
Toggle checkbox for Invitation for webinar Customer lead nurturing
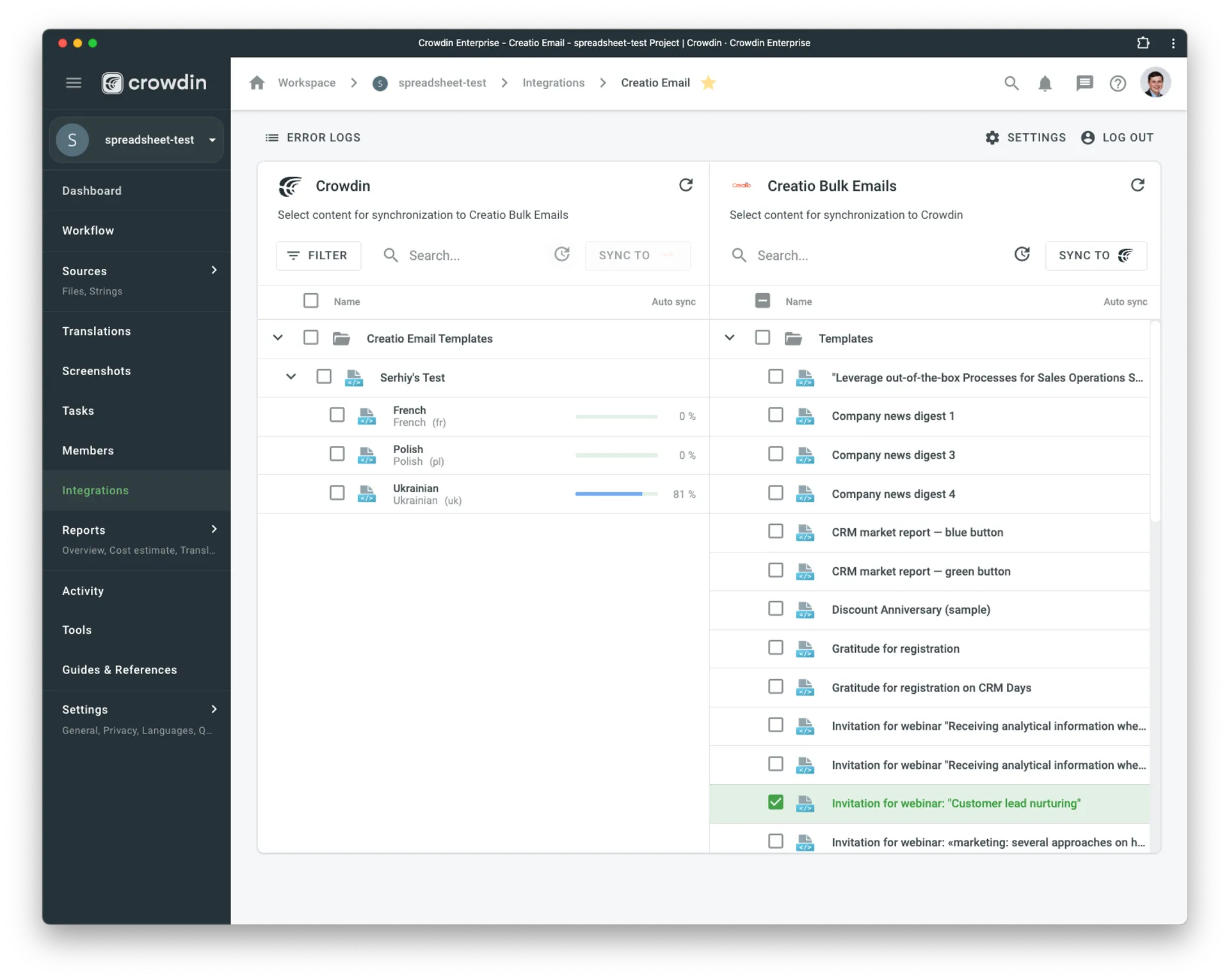(x=775, y=803)
